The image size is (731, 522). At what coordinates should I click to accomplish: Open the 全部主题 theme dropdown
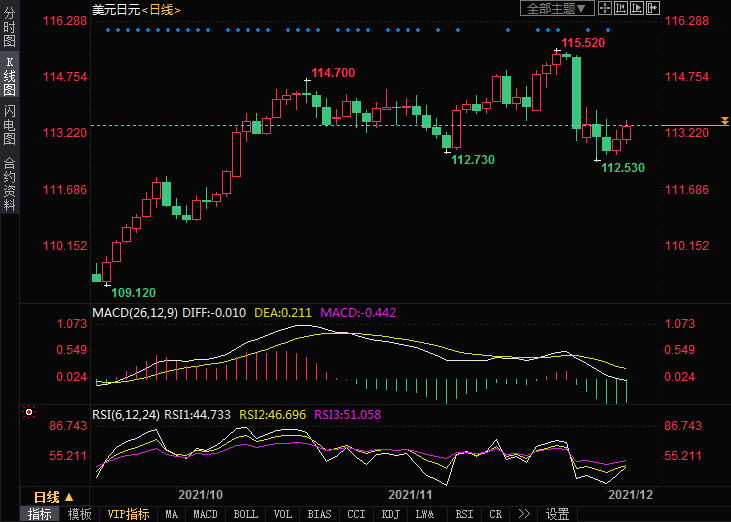coord(557,9)
